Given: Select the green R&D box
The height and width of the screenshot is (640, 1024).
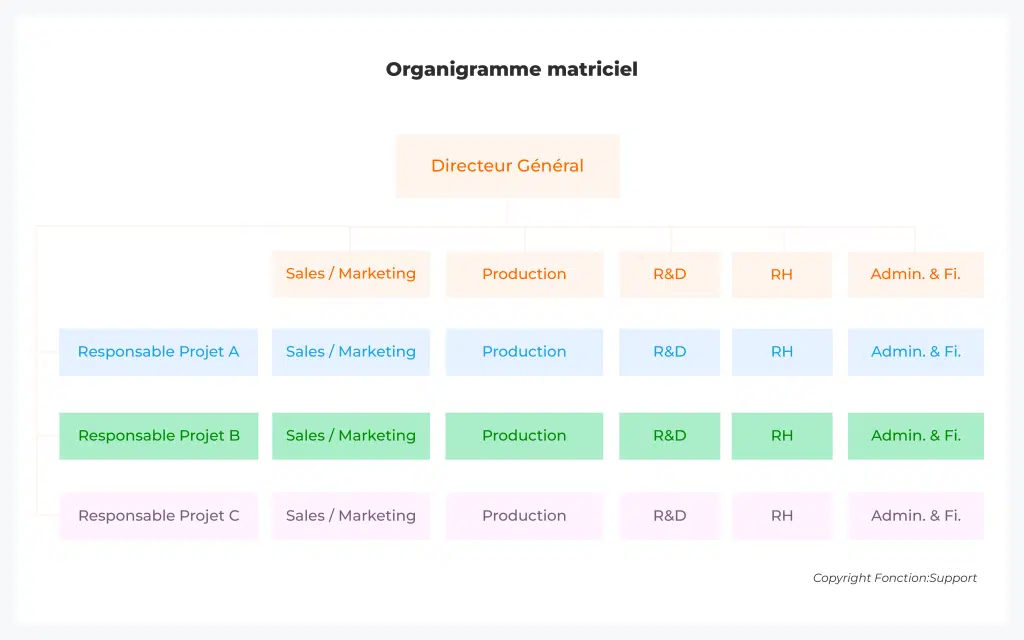Looking at the screenshot, I should pos(669,436).
